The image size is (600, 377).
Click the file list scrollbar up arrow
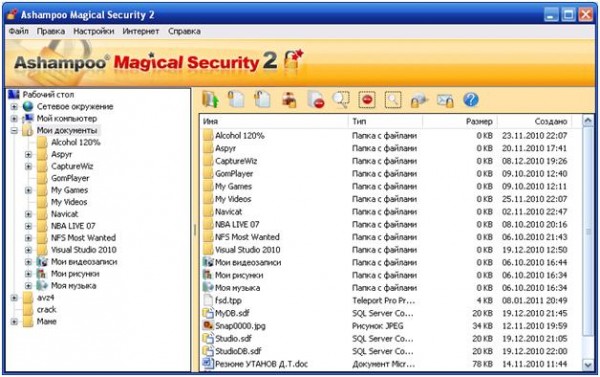[x=588, y=121]
